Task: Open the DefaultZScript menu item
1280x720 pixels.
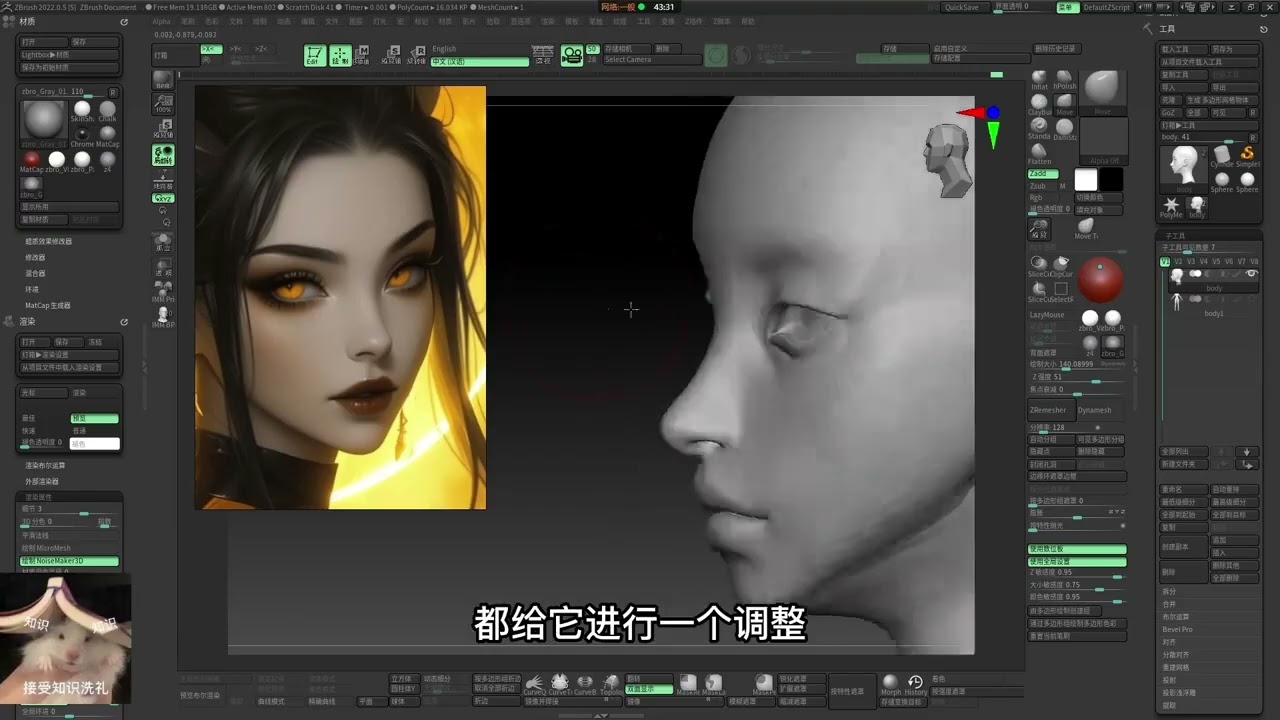Action: pyautogui.click(x=1107, y=7)
